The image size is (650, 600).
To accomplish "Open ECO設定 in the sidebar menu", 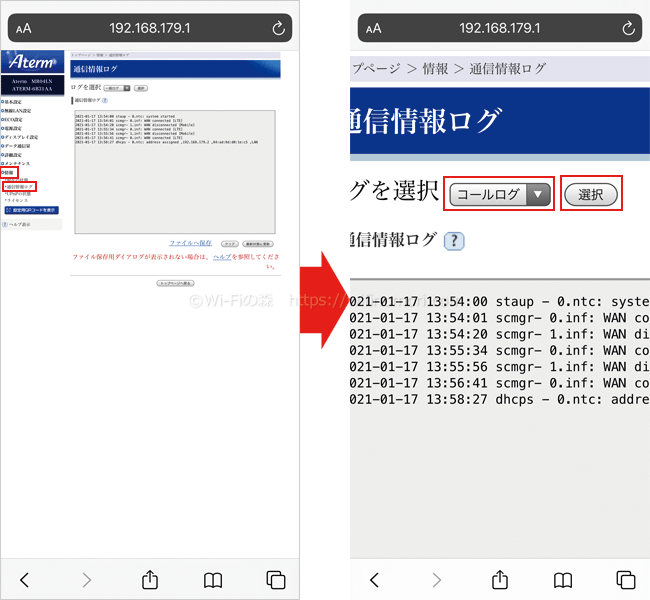I will point(12,119).
